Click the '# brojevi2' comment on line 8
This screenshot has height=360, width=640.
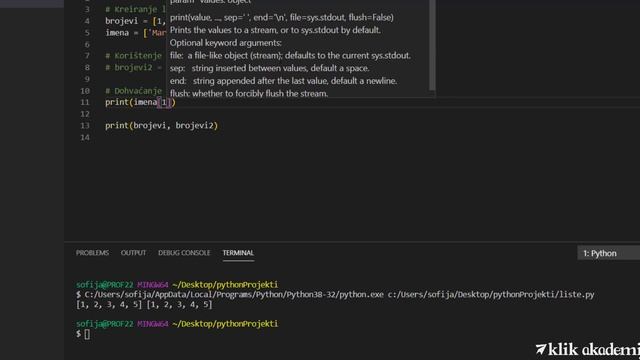129,67
